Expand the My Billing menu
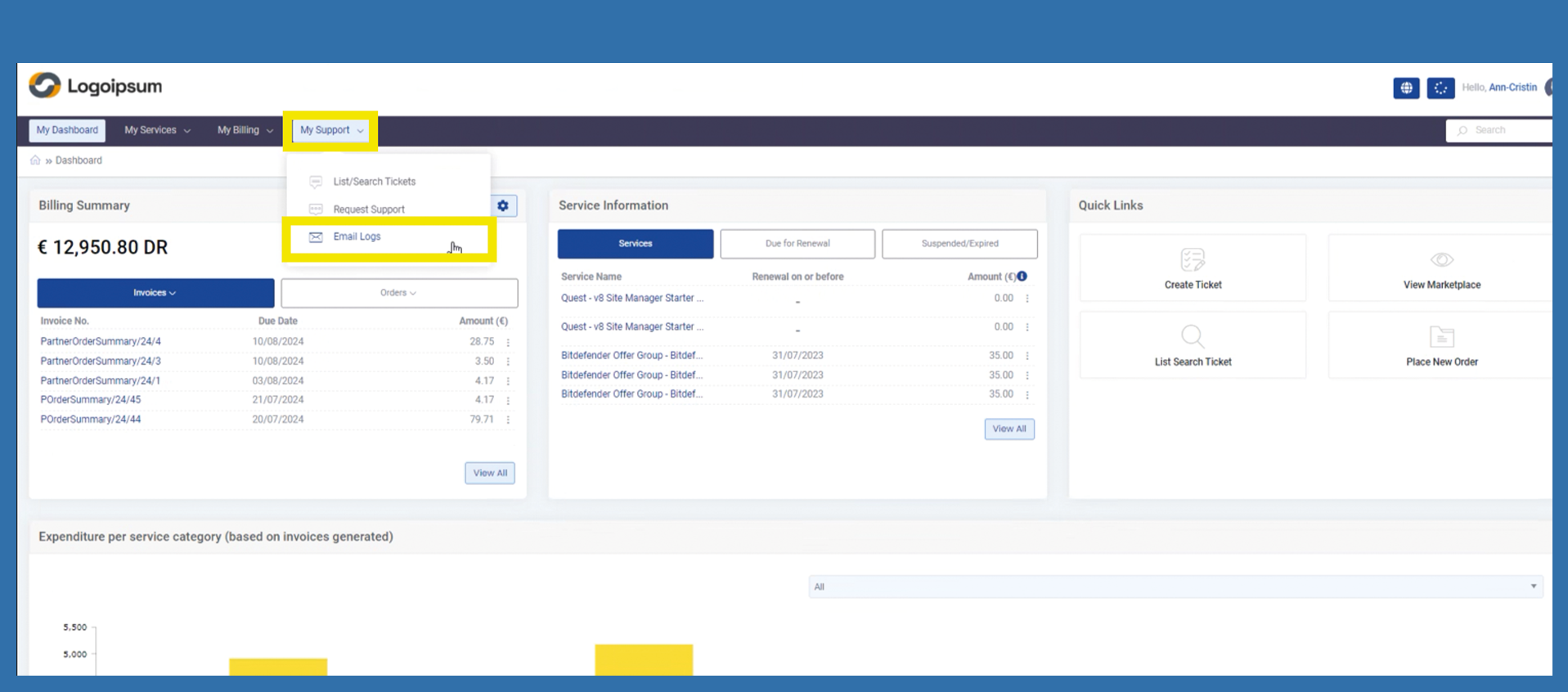The image size is (1568, 692). 245,130
